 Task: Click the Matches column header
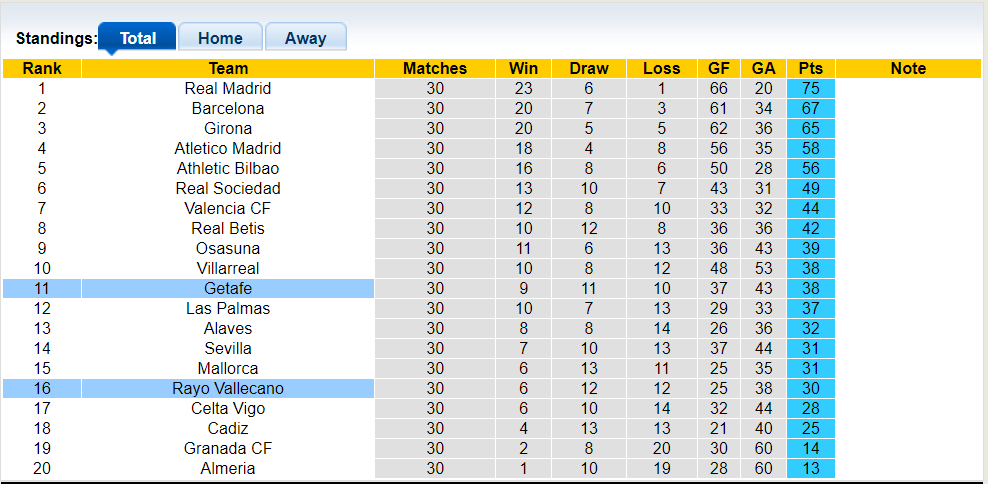[435, 68]
